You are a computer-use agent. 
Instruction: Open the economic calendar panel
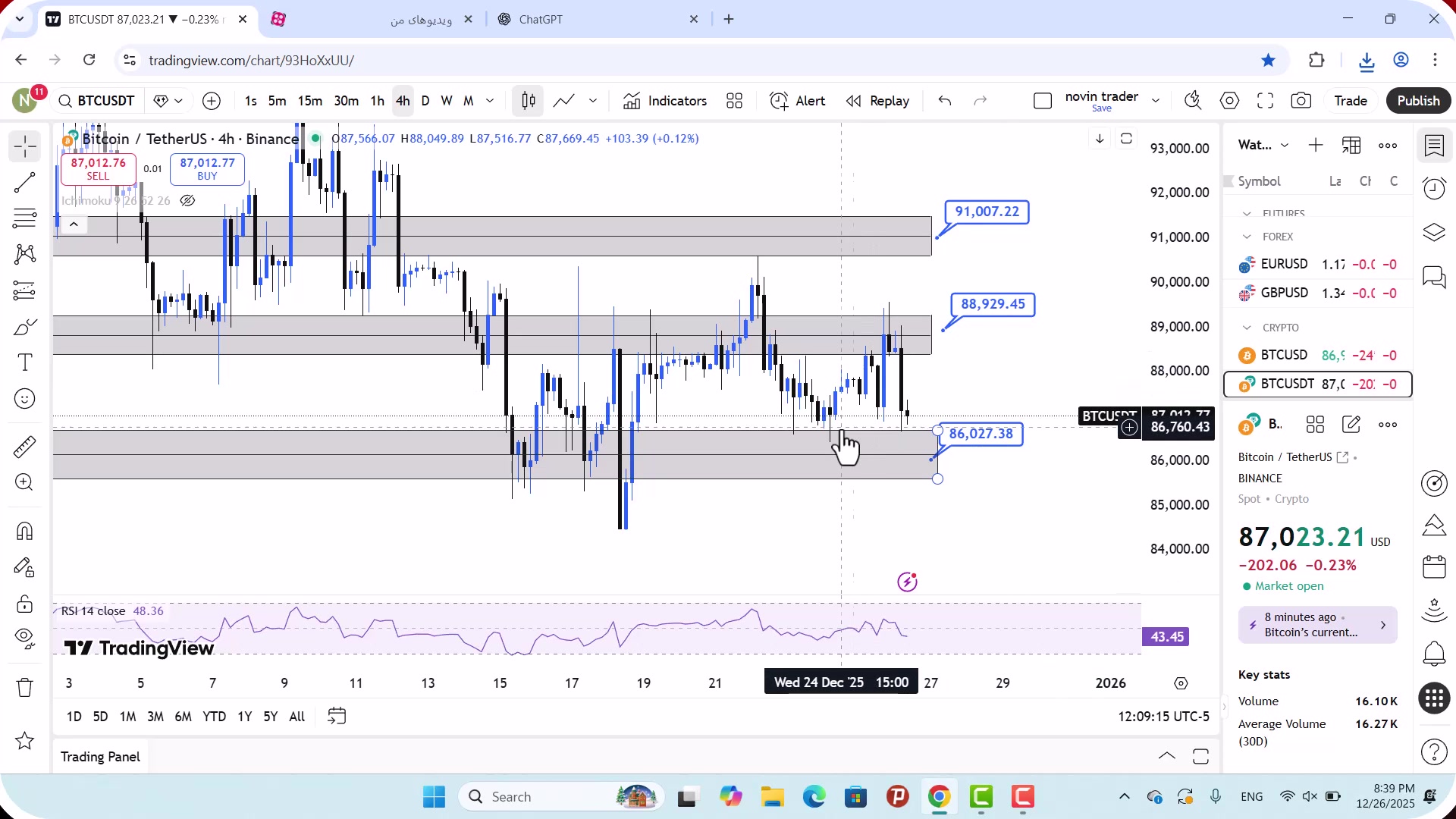(x=1434, y=567)
